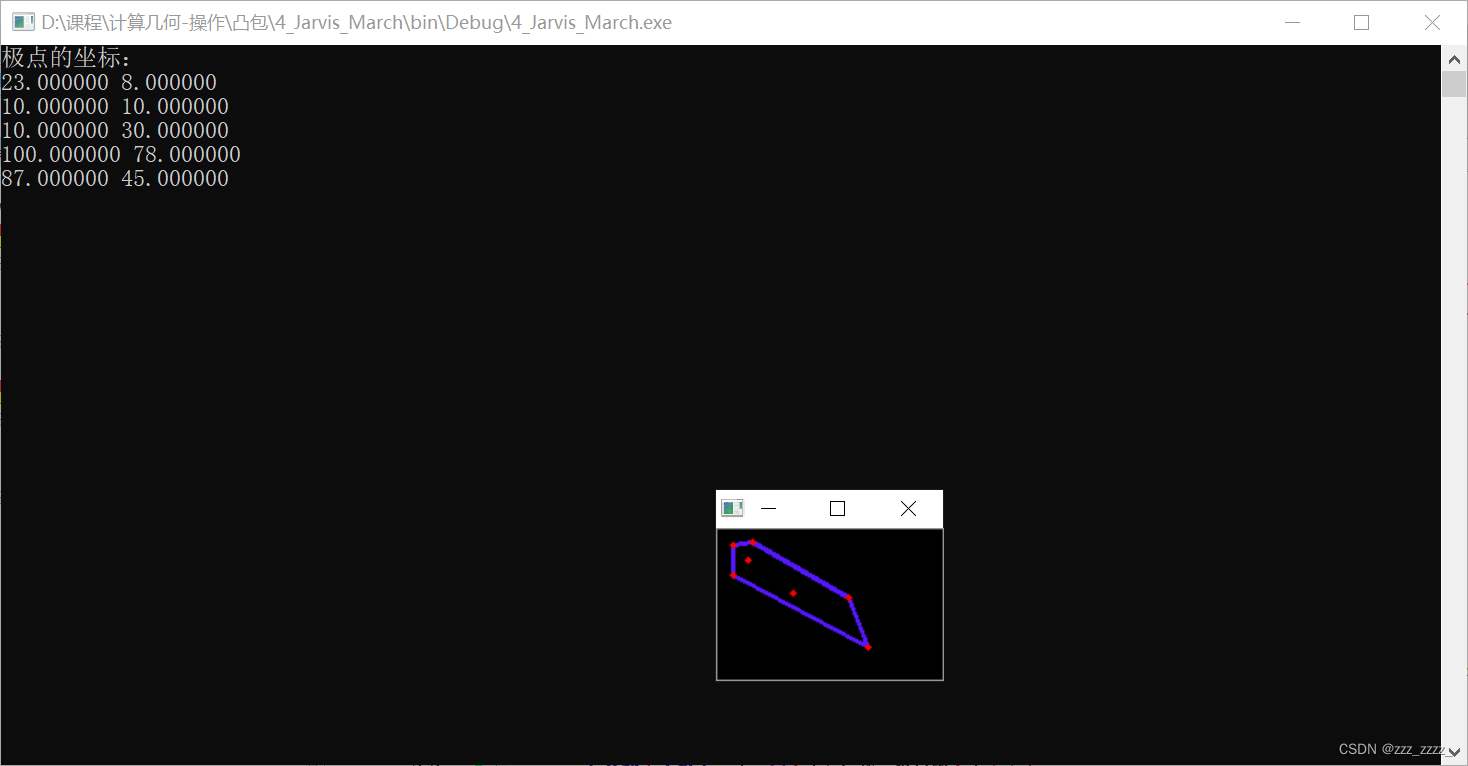Click the output line 10.000000 10.000000
This screenshot has width=1468, height=766.
(115, 106)
